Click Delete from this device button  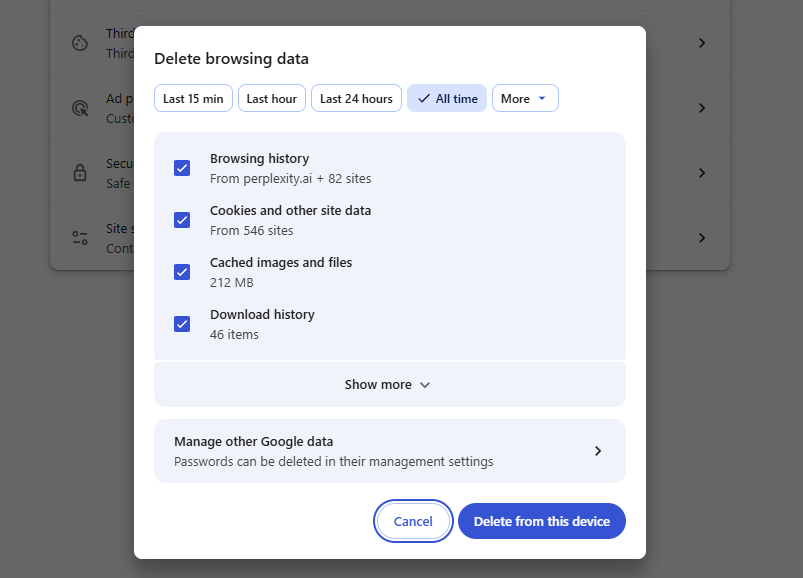click(542, 521)
